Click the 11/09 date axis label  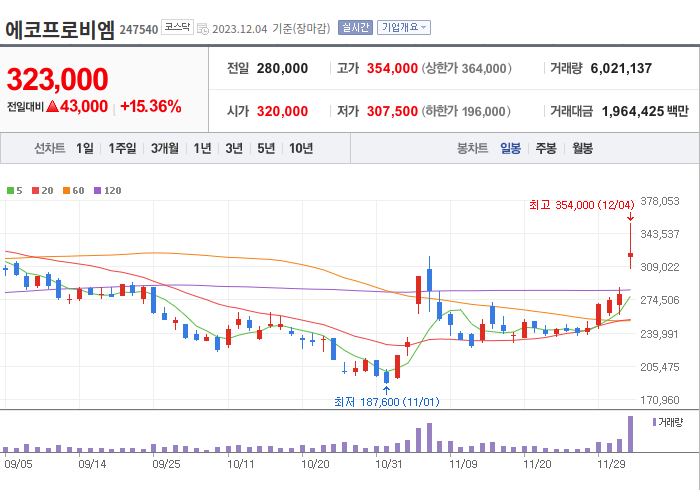pos(463,464)
